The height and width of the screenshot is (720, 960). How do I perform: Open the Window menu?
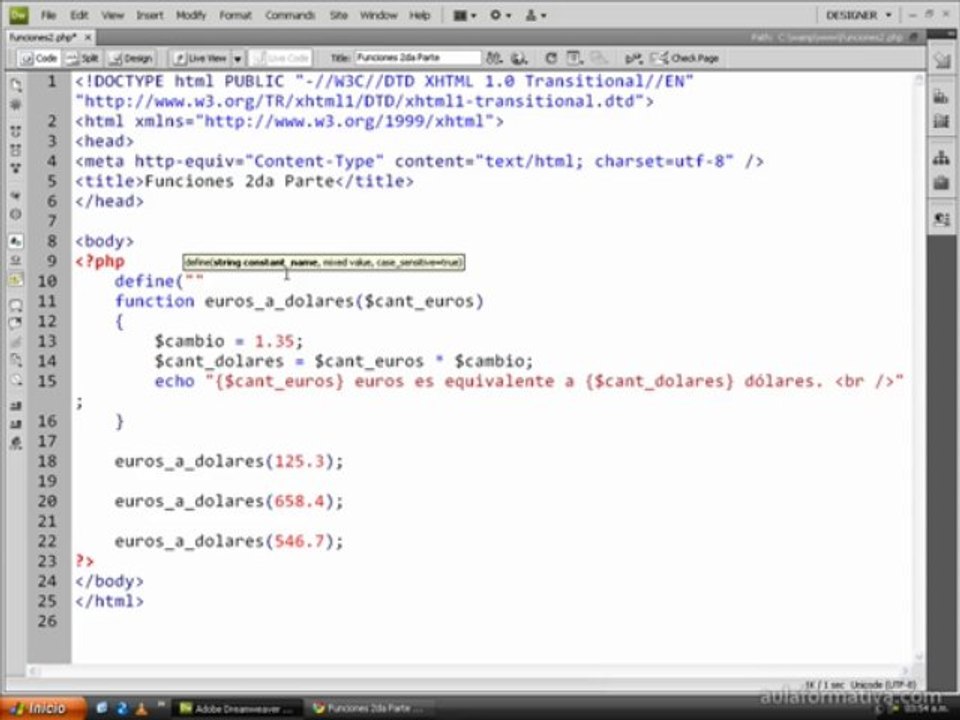tap(378, 15)
